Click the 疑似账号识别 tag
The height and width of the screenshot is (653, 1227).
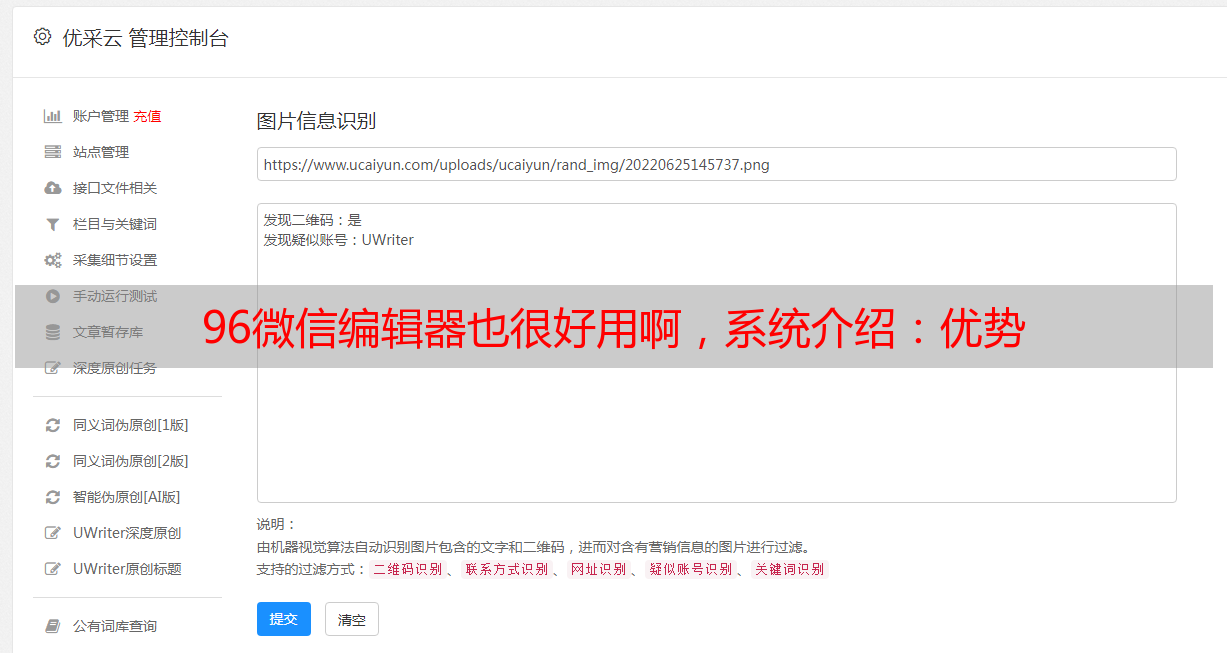click(x=691, y=569)
